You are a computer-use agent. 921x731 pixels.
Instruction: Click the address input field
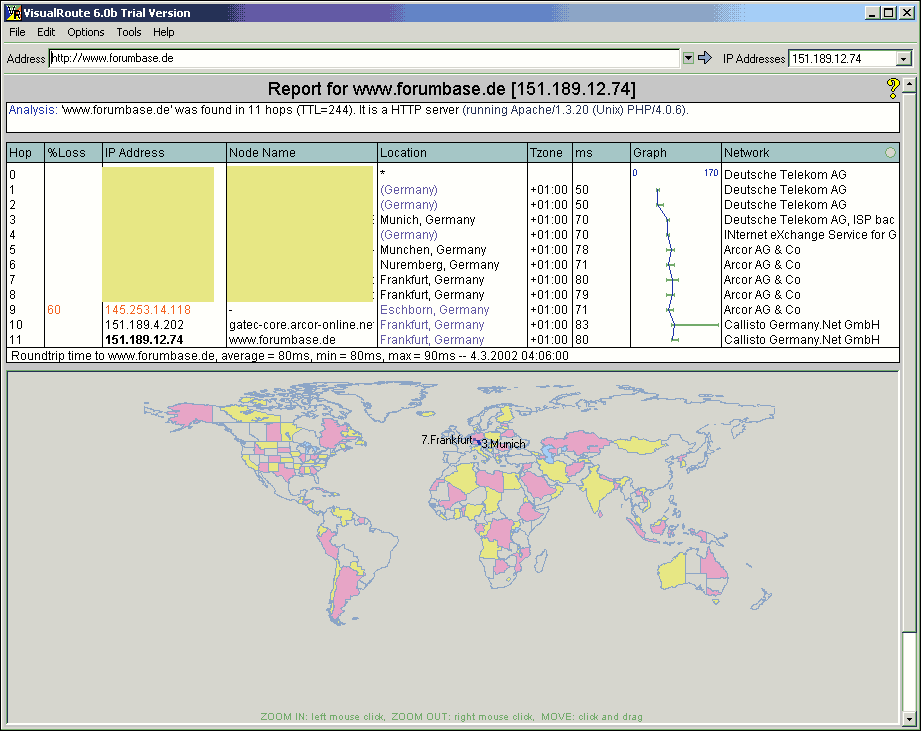tap(364, 58)
